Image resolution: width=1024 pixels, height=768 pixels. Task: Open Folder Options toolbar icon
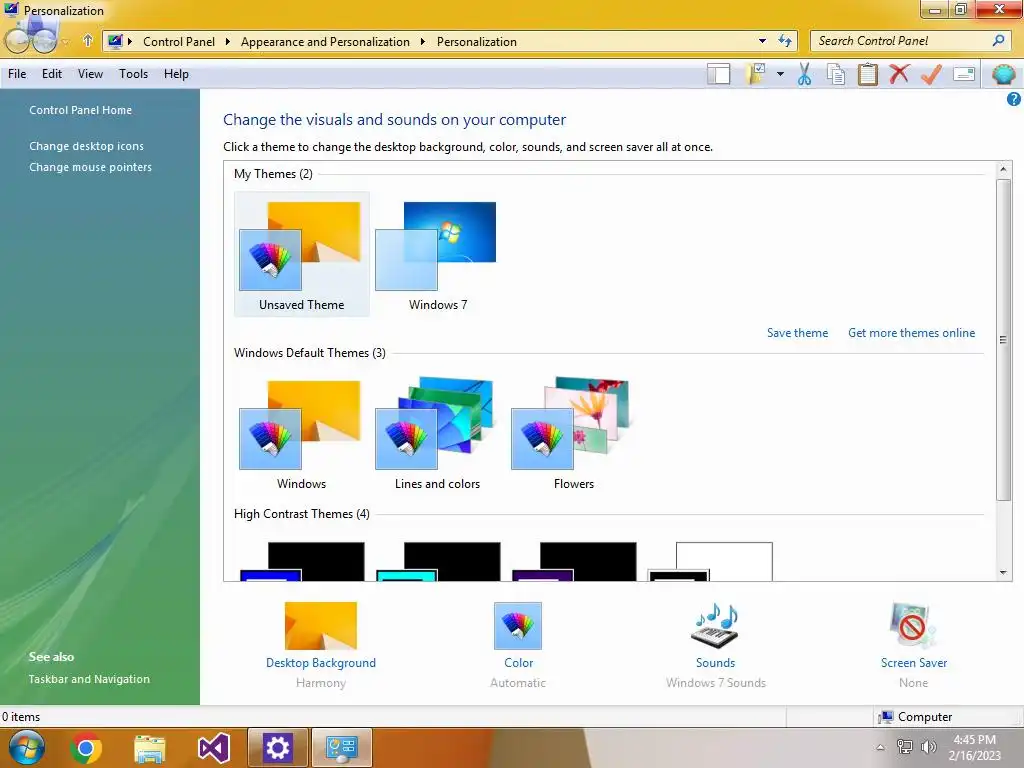756,74
